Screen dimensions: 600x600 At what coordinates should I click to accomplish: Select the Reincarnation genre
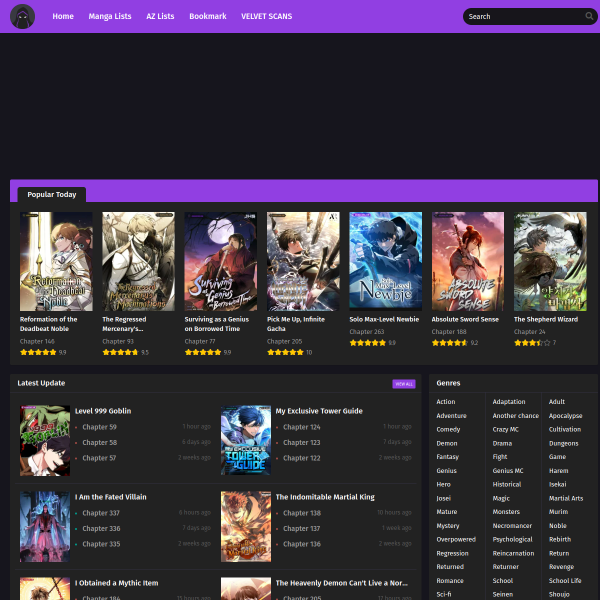pos(513,553)
